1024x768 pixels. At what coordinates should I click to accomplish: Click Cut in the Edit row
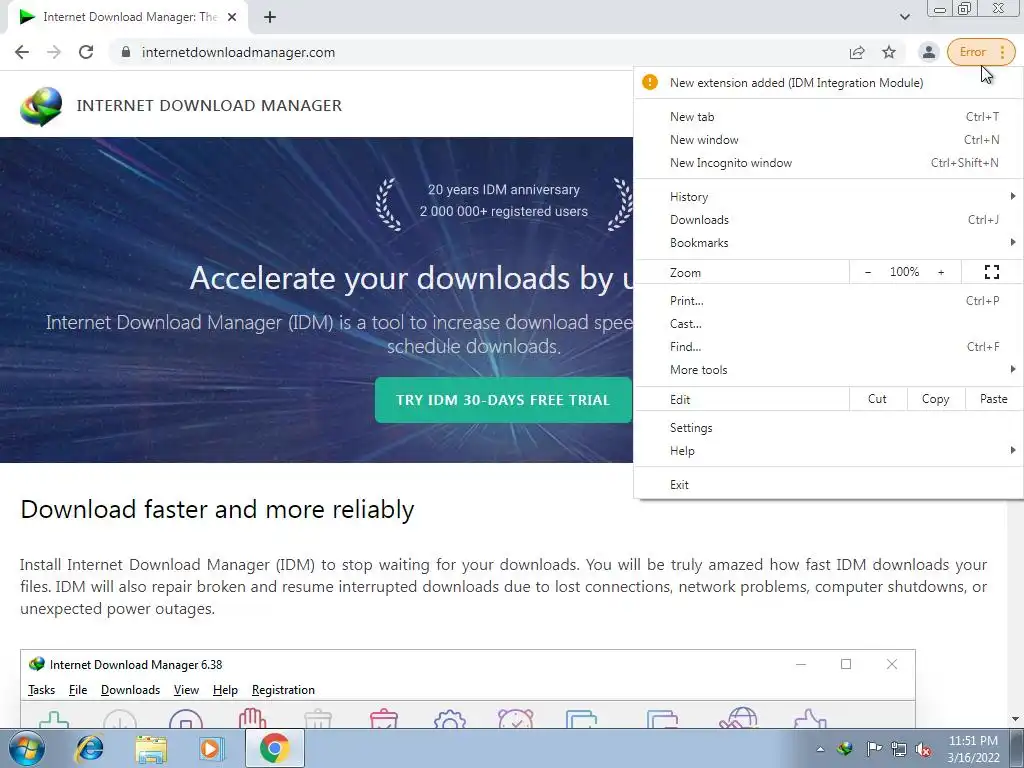pos(878,399)
